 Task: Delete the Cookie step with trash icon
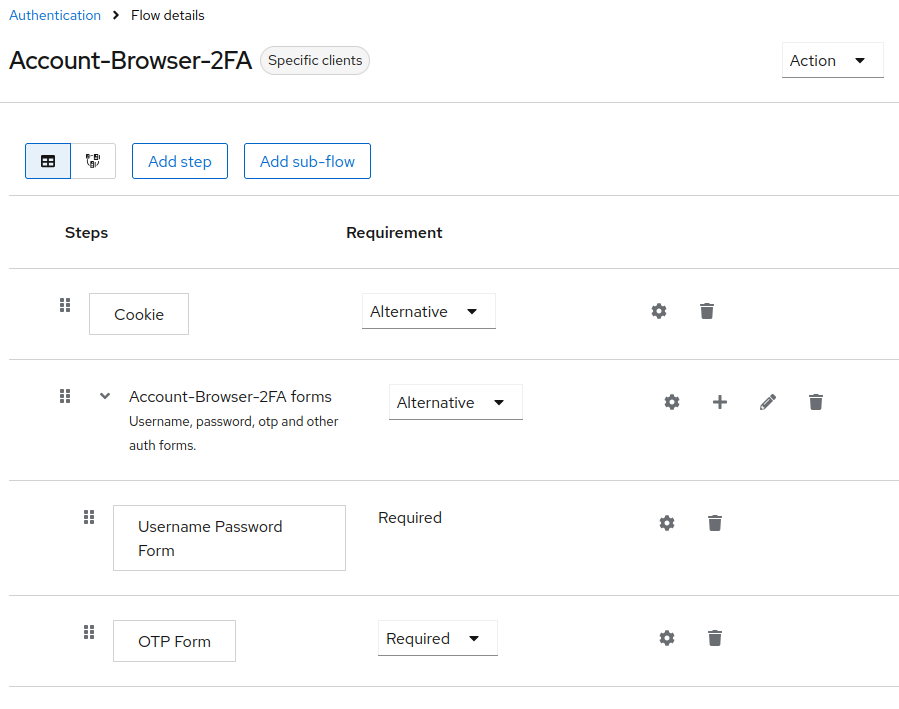point(707,311)
